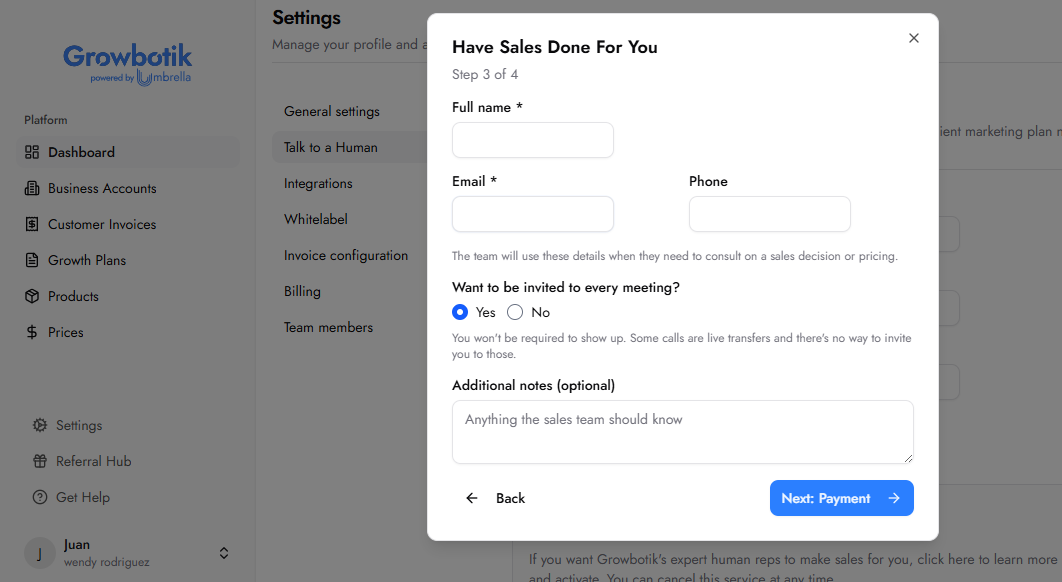Viewport: 1062px width, 582px height.
Task: Click the Prices dollar sign icon
Action: [32, 332]
